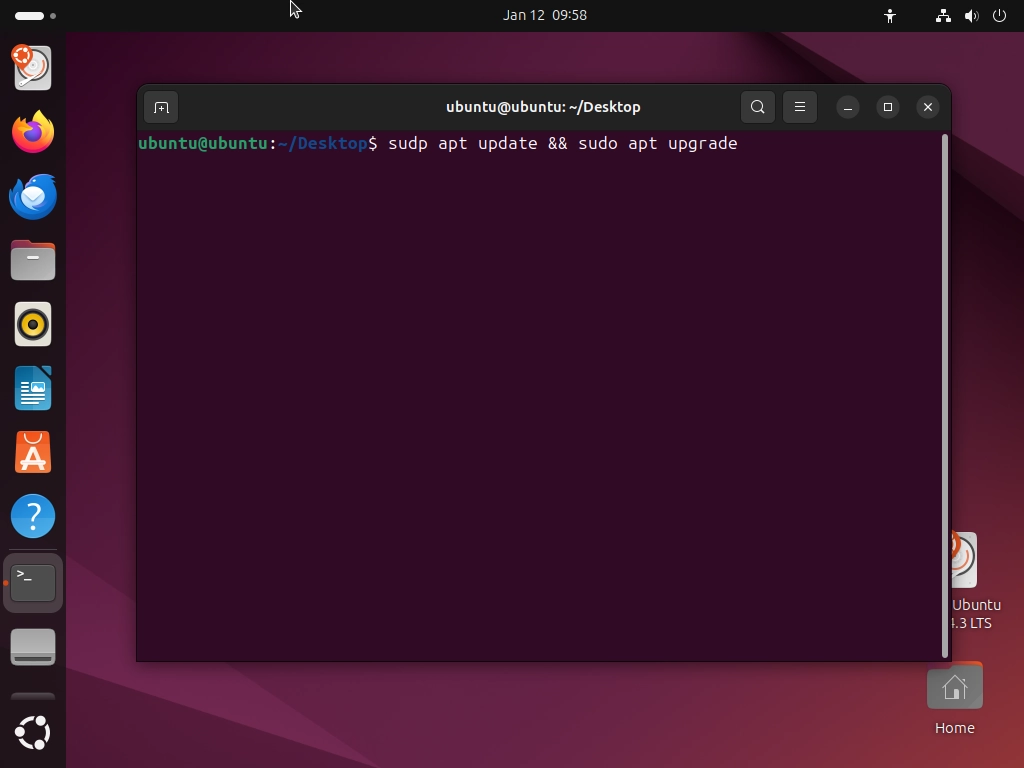Image resolution: width=1024 pixels, height=768 pixels.
Task: Click the green "ubuntu@ubuntu" prompt text
Action: tap(202, 144)
